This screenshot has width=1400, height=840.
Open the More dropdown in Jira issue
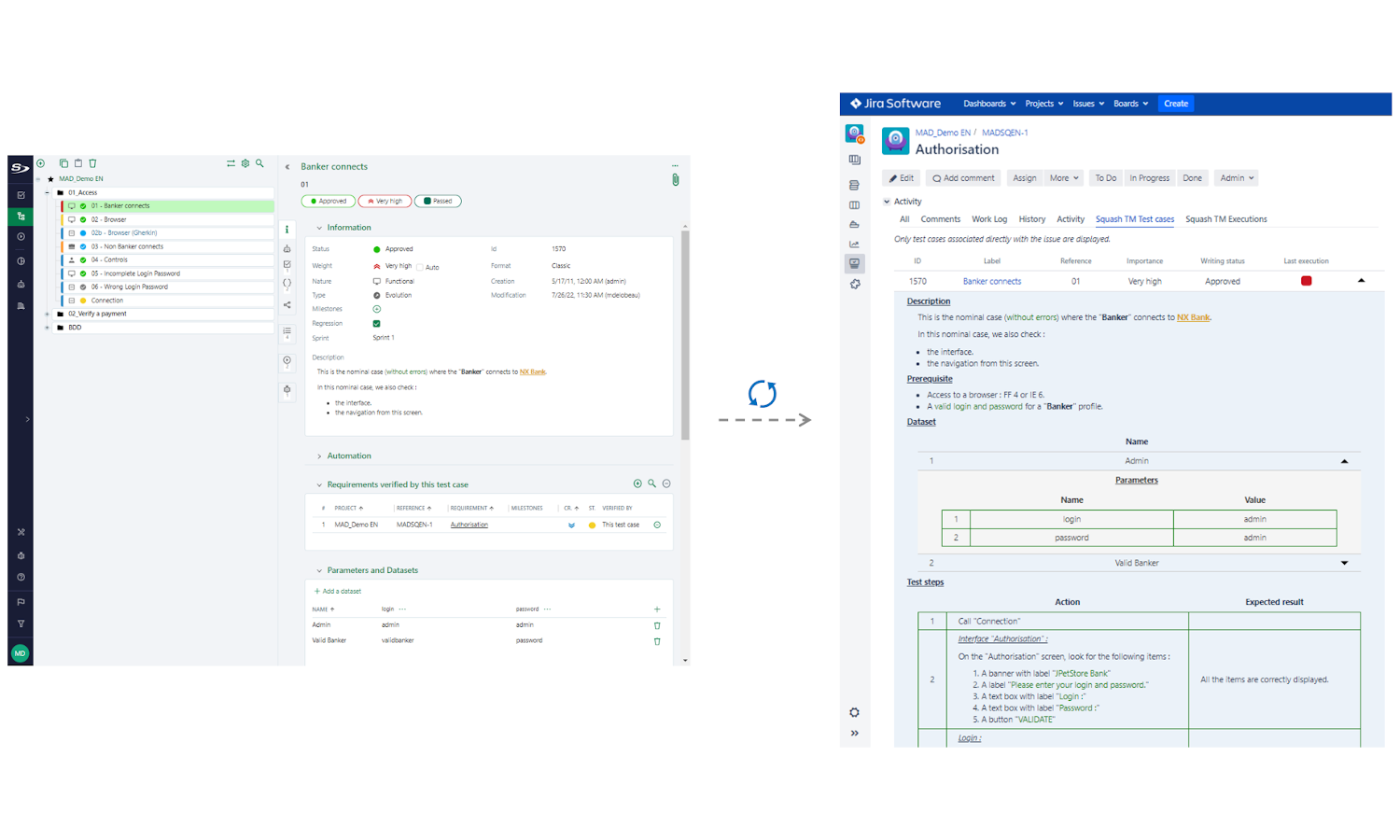coord(1063,178)
